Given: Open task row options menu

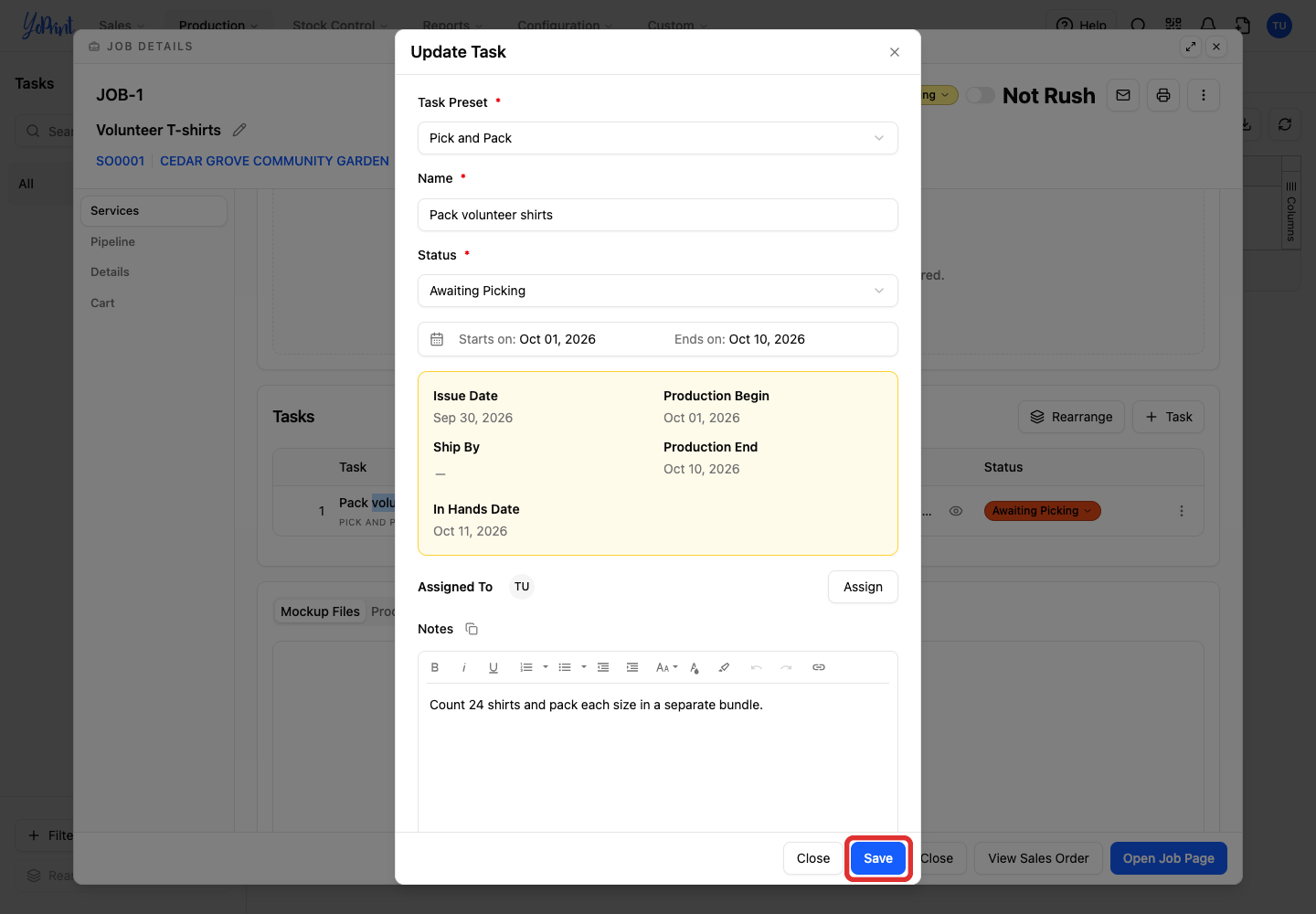Looking at the screenshot, I should (1182, 511).
